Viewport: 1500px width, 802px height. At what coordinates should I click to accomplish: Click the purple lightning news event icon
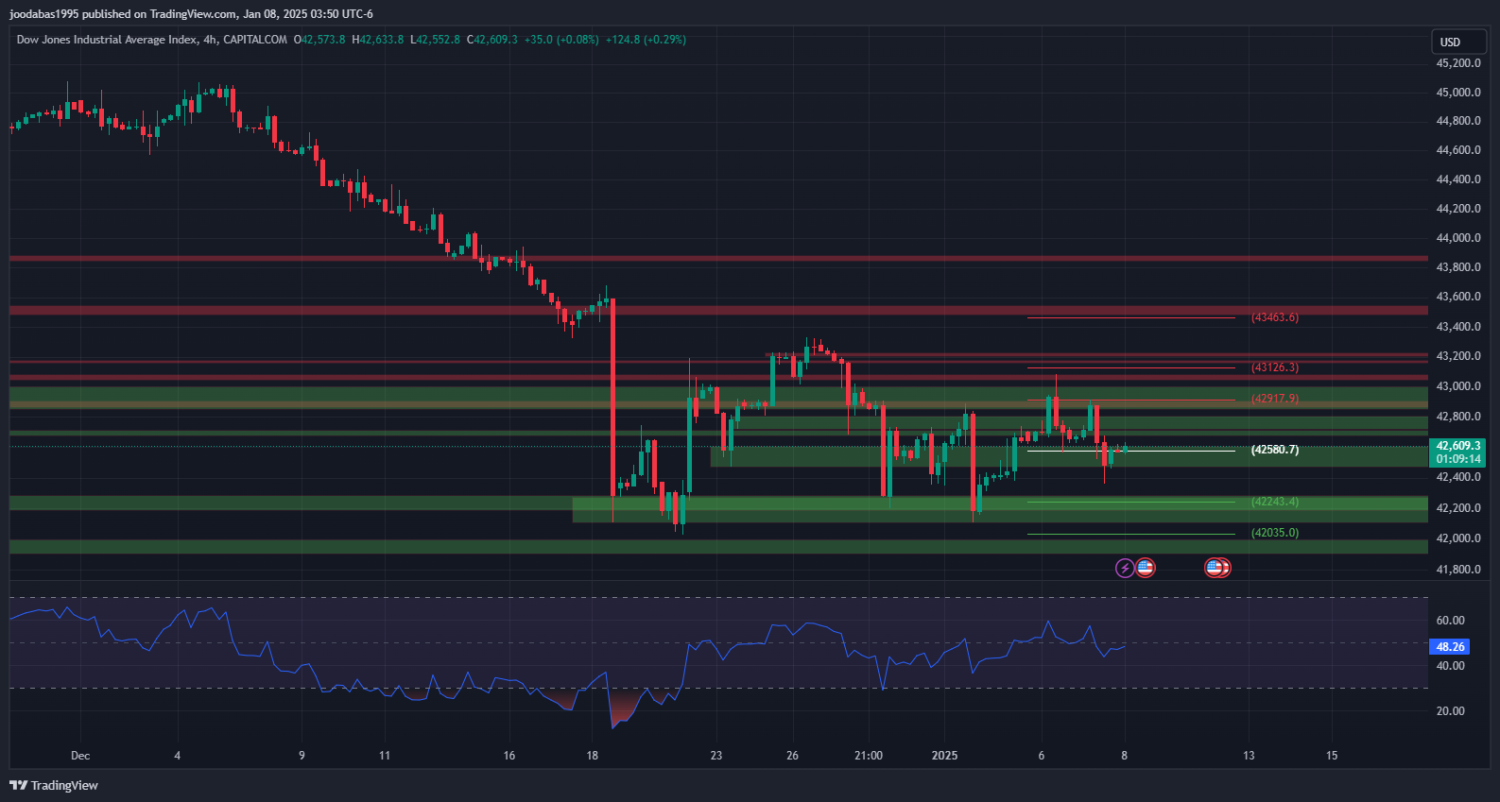[x=1125, y=568]
